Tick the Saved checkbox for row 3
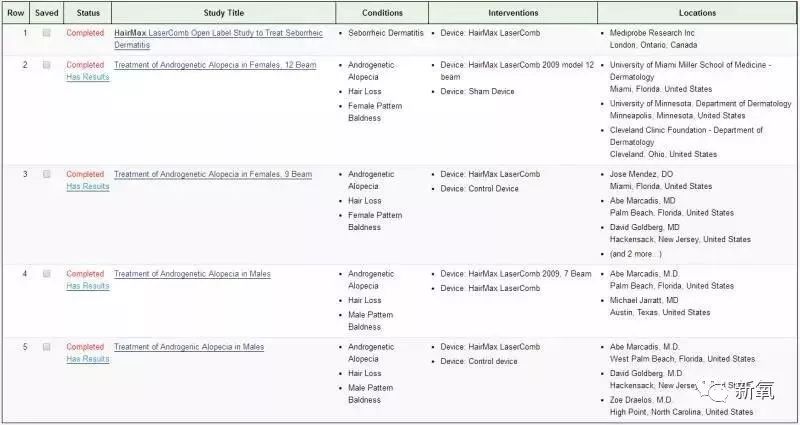Screen dimensions: 800x425 [x=46, y=174]
